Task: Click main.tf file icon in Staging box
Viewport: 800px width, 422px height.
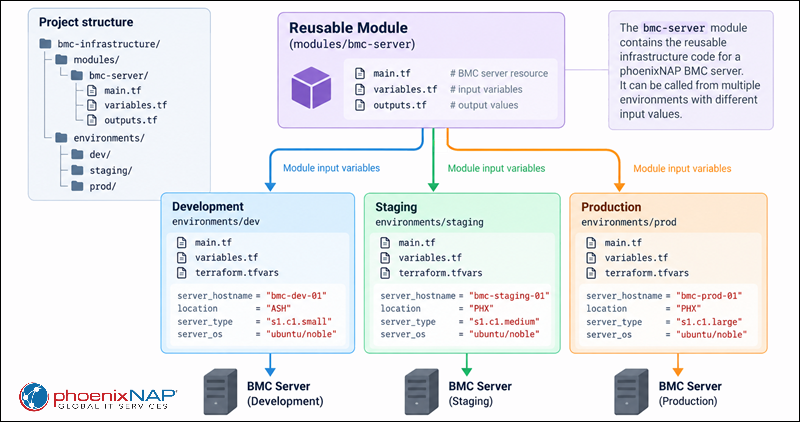Action: 385,242
